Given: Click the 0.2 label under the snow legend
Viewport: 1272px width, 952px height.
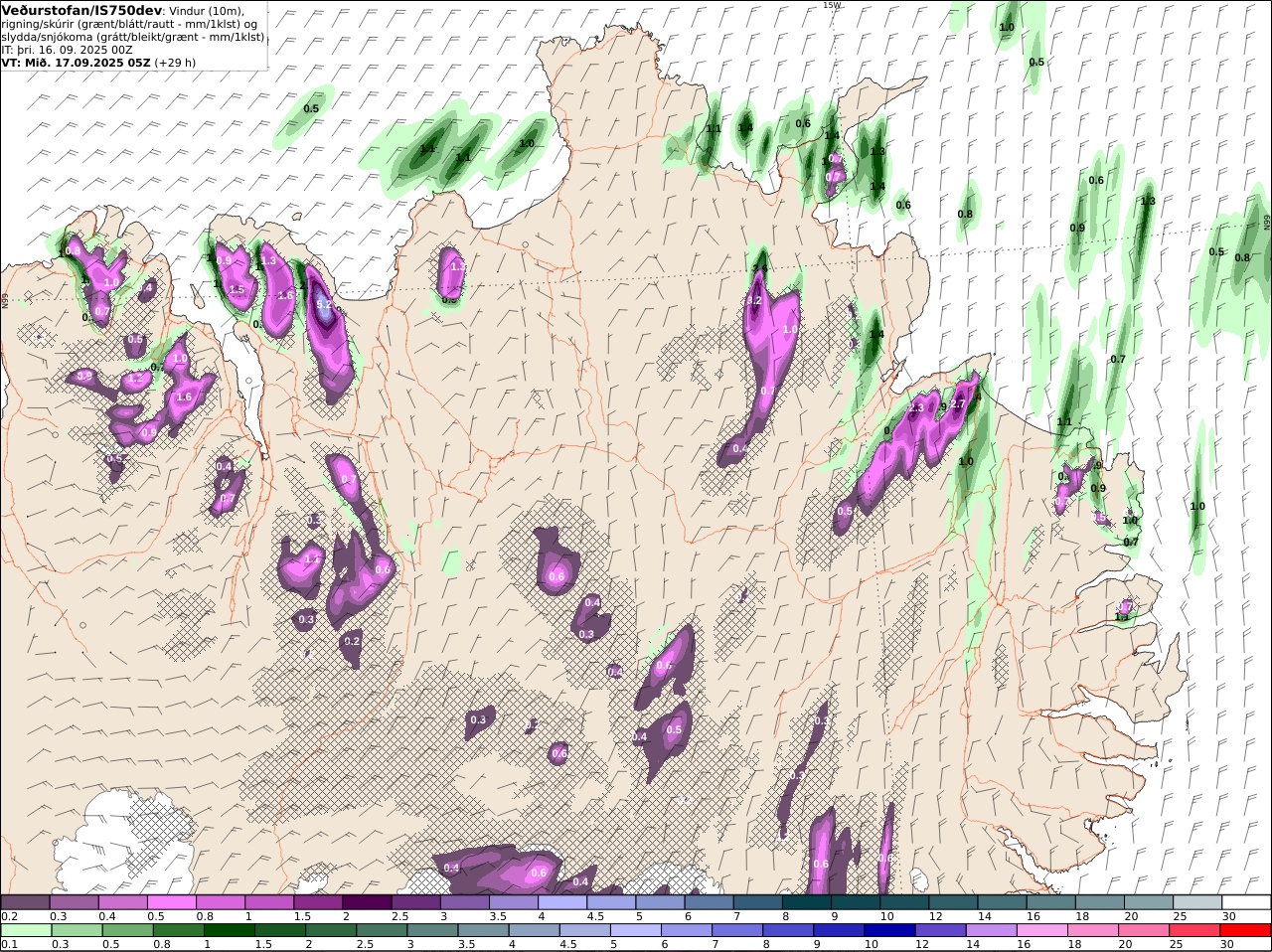Looking at the screenshot, I should 9,916.
